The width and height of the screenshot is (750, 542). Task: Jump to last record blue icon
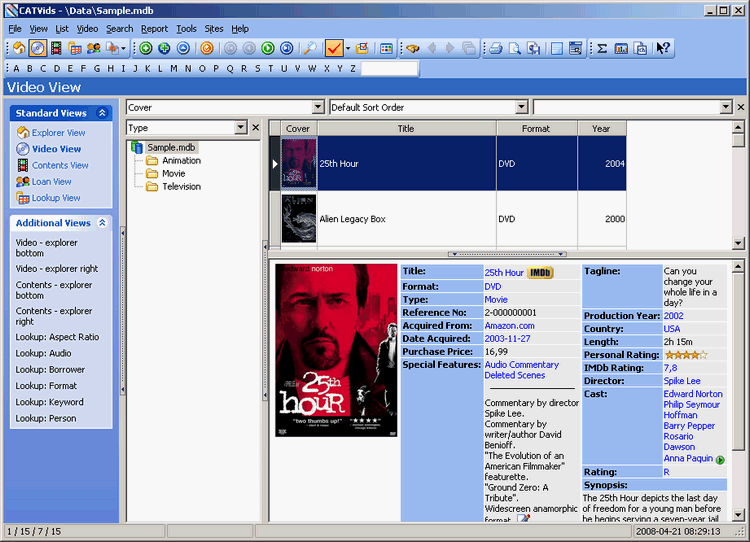point(287,48)
